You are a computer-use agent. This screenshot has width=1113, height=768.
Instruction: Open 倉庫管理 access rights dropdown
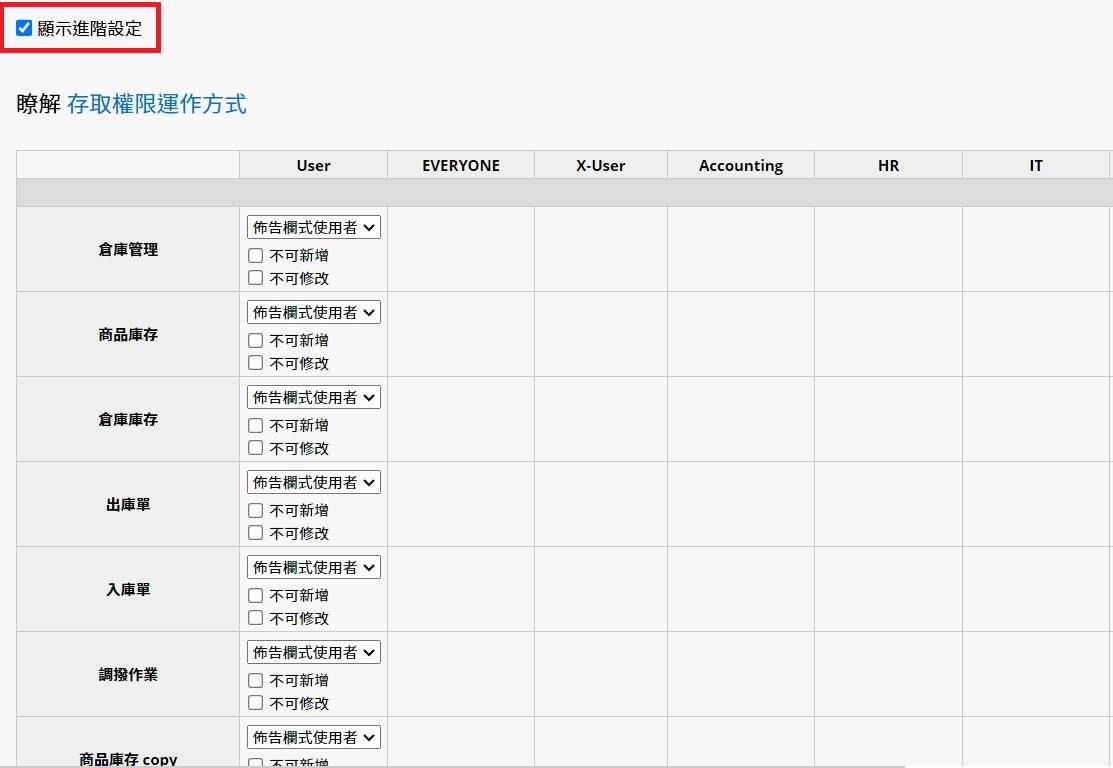(x=314, y=228)
